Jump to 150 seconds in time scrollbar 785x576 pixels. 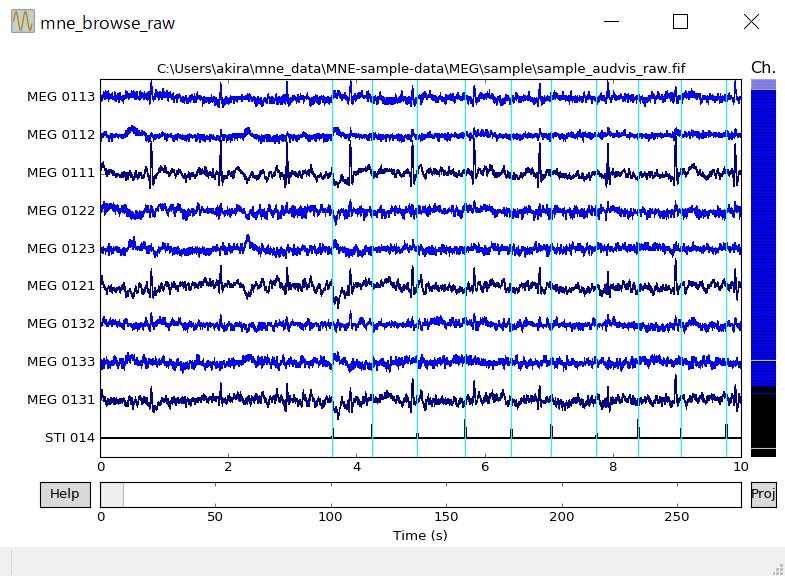446,494
